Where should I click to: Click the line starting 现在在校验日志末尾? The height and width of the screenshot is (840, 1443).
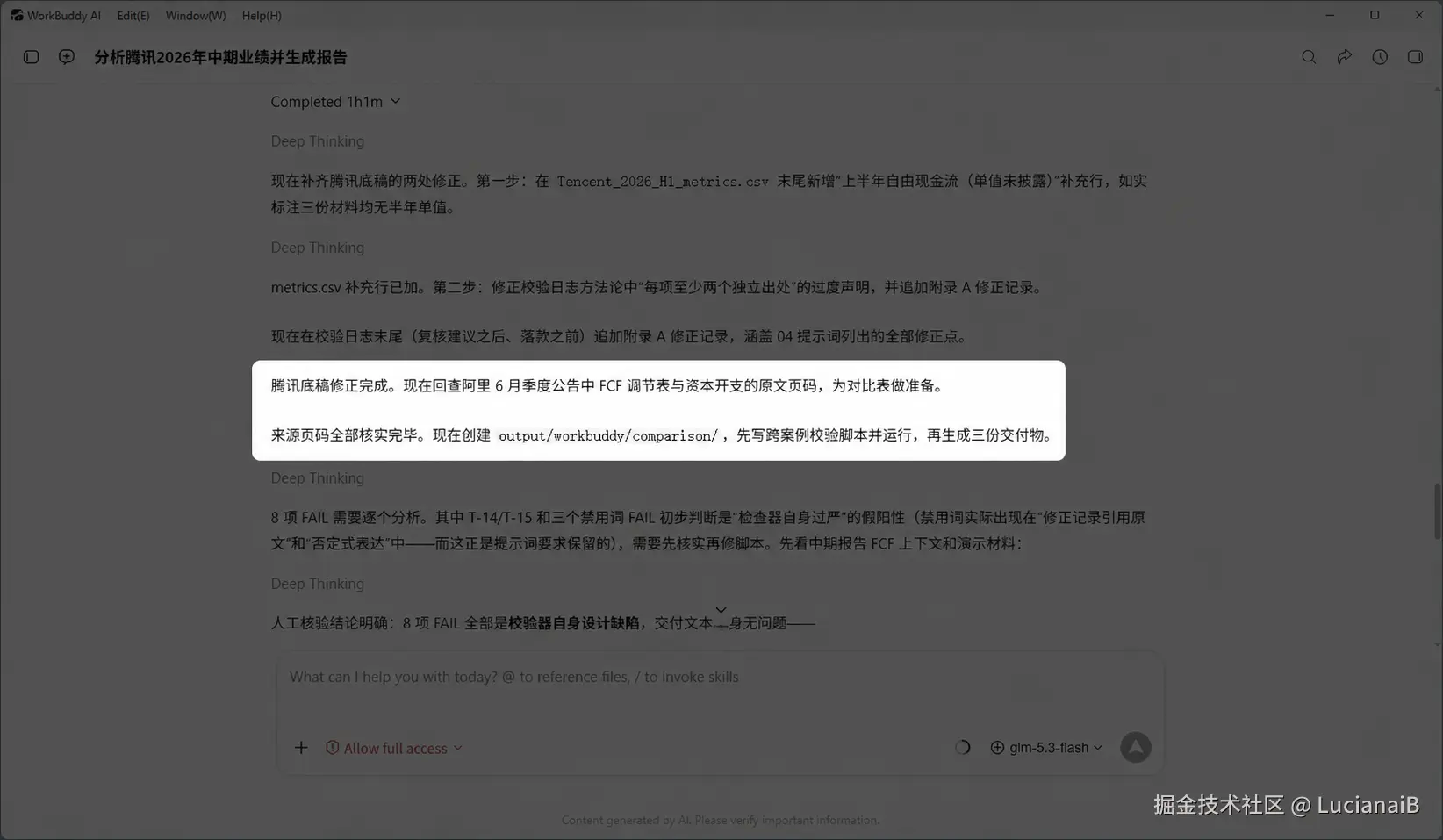click(x=621, y=337)
